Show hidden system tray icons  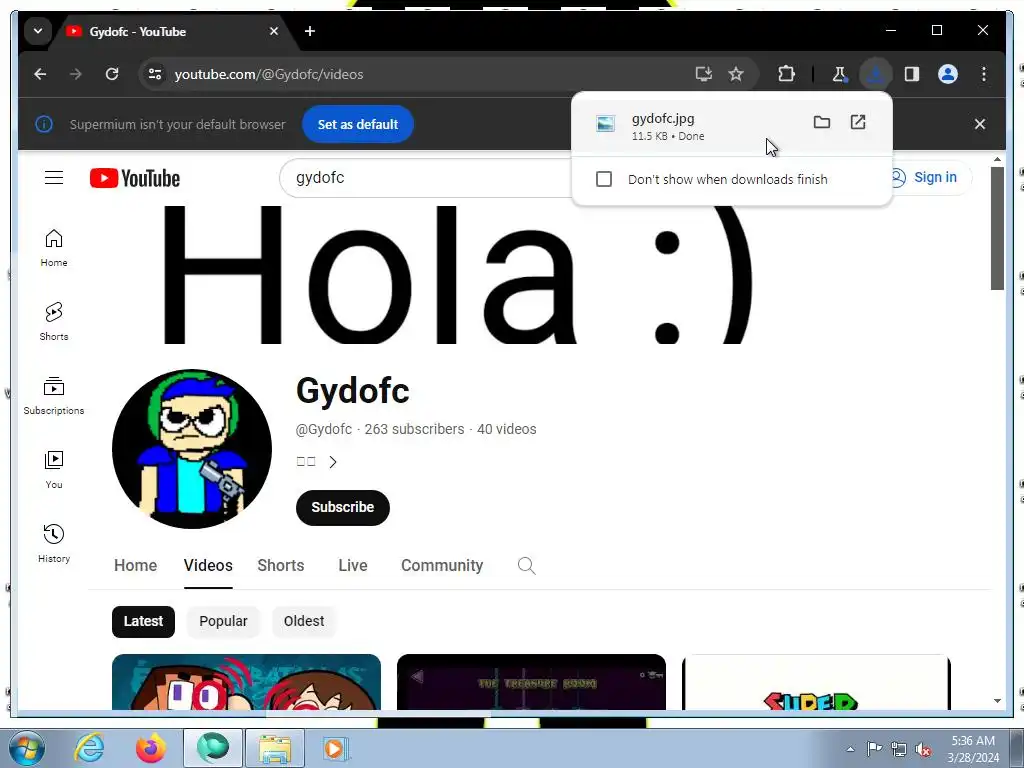pyautogui.click(x=850, y=749)
